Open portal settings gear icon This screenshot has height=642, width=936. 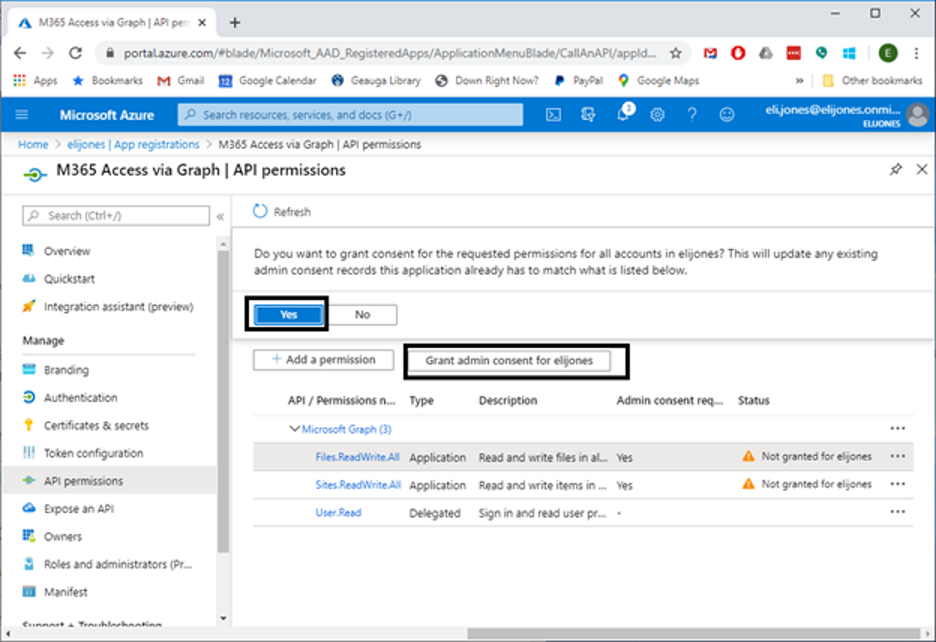tap(657, 115)
